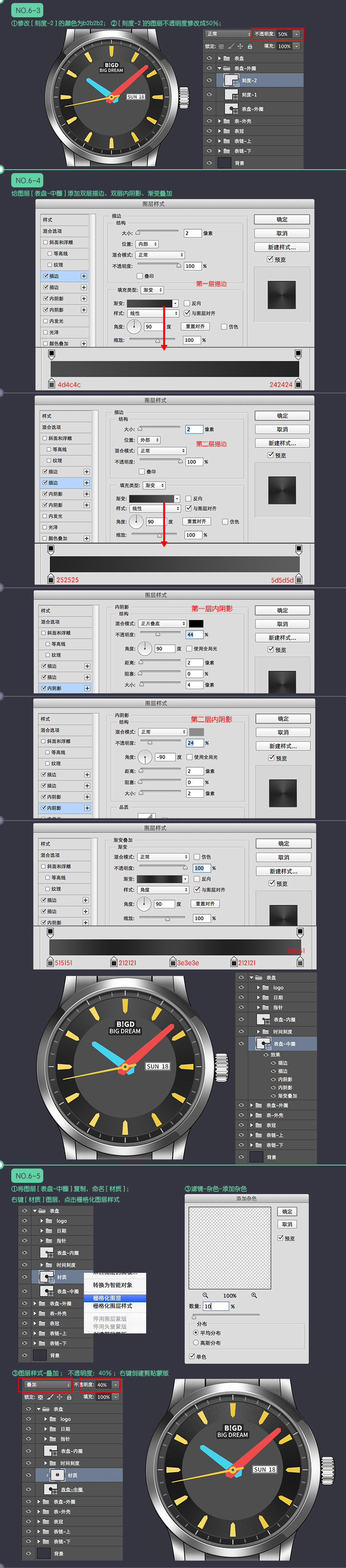Toggle 仿色 checkbox in second stroke dialog

coord(225,521)
